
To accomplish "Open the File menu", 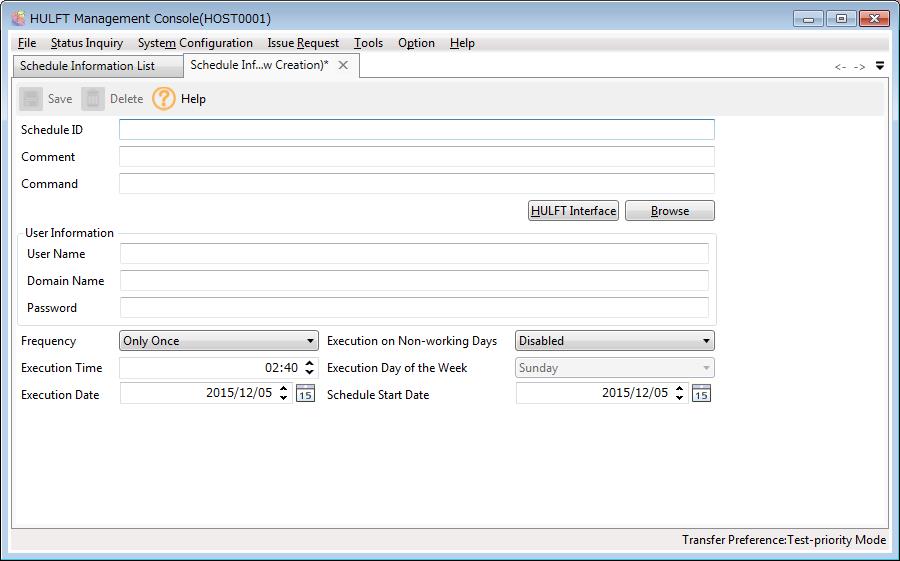I will point(27,43).
